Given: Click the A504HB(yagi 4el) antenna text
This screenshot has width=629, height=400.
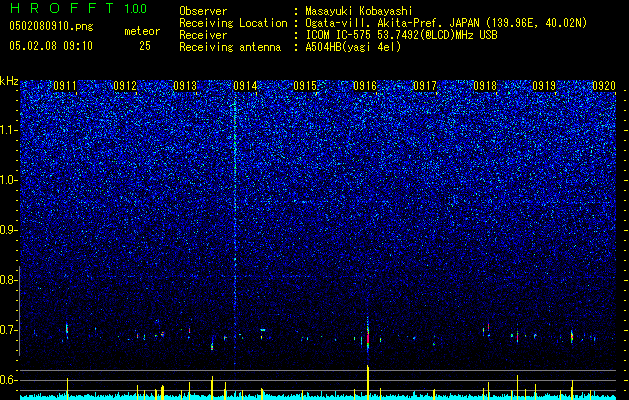Looking at the screenshot, I should 353,47.
